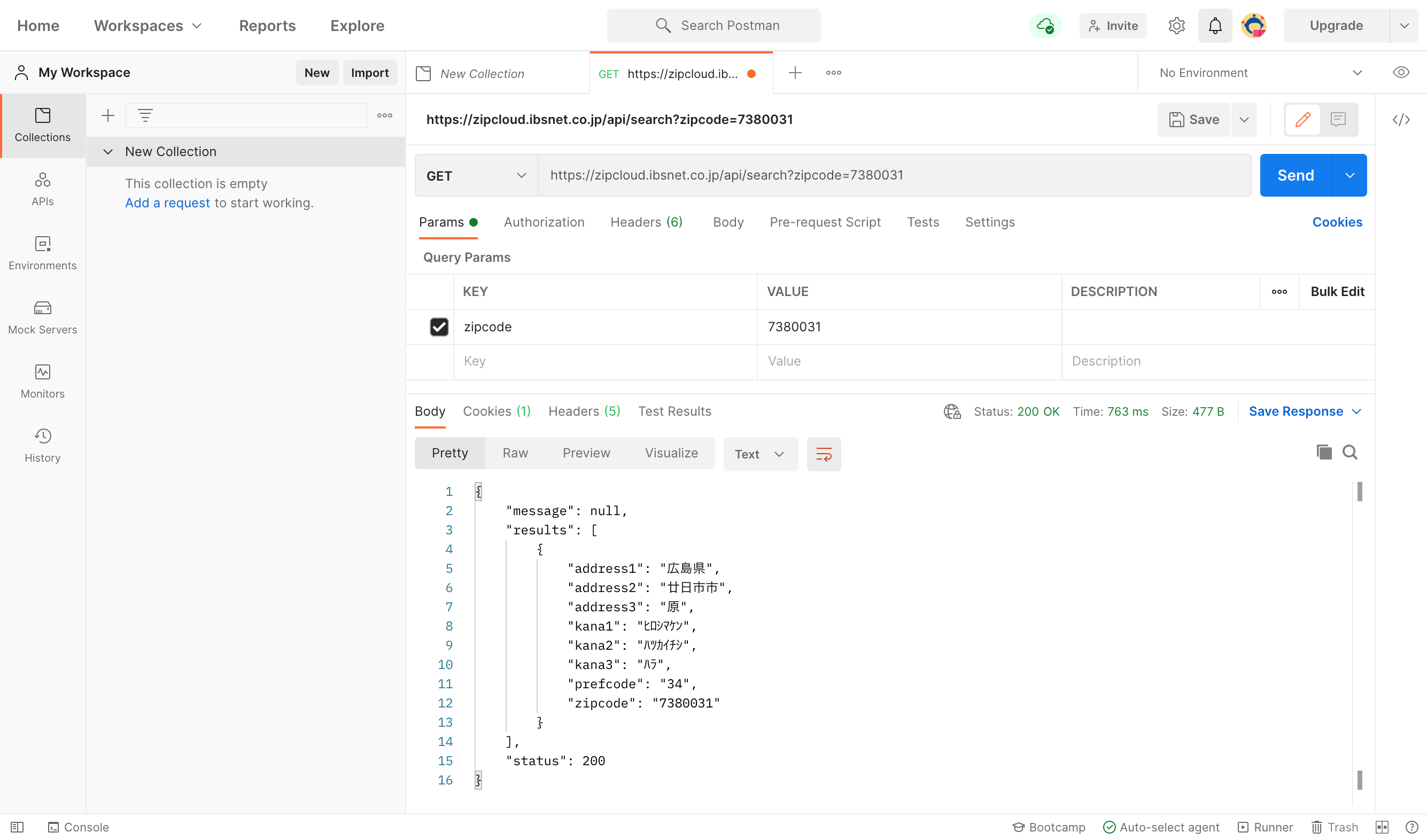
Task: Collapse the New Collection tree item
Action: click(x=107, y=152)
